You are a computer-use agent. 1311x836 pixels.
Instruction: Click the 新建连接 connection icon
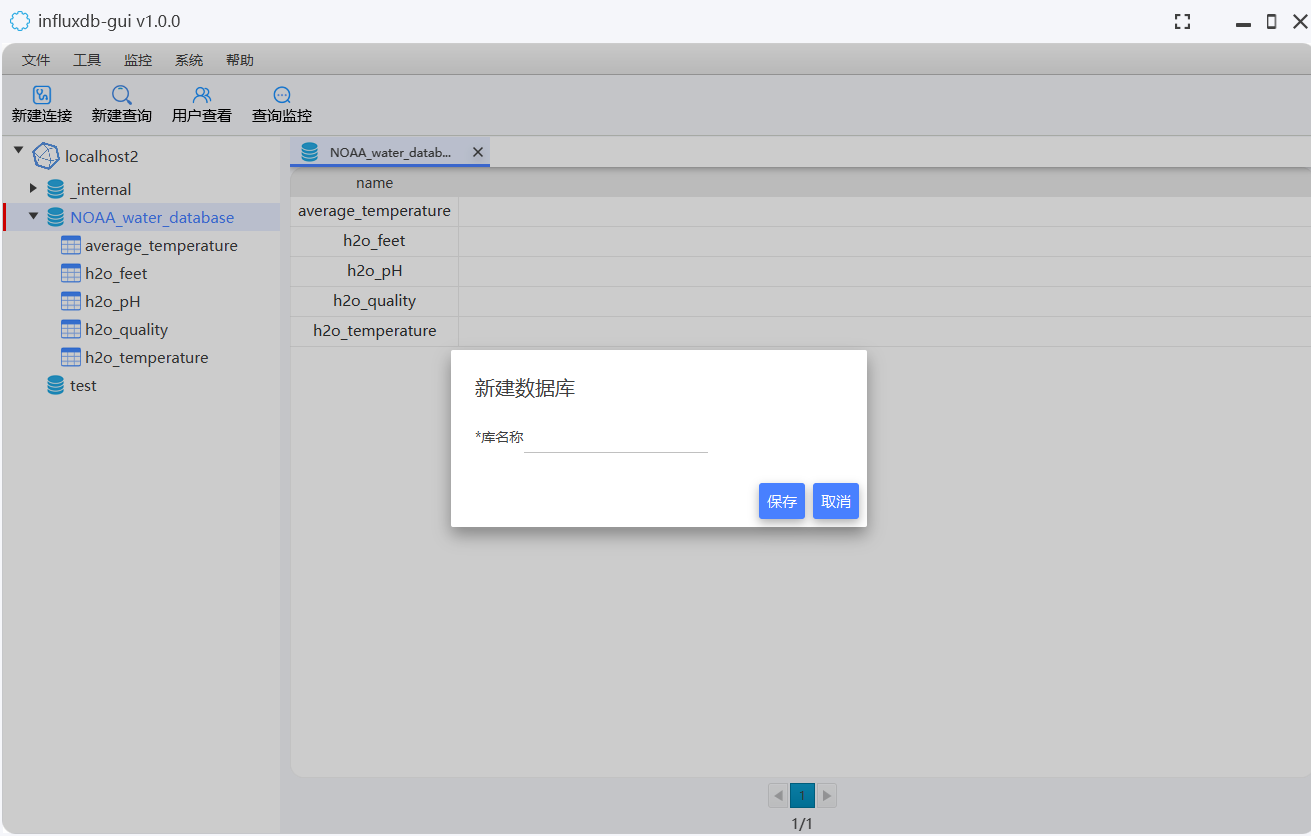pyautogui.click(x=42, y=95)
